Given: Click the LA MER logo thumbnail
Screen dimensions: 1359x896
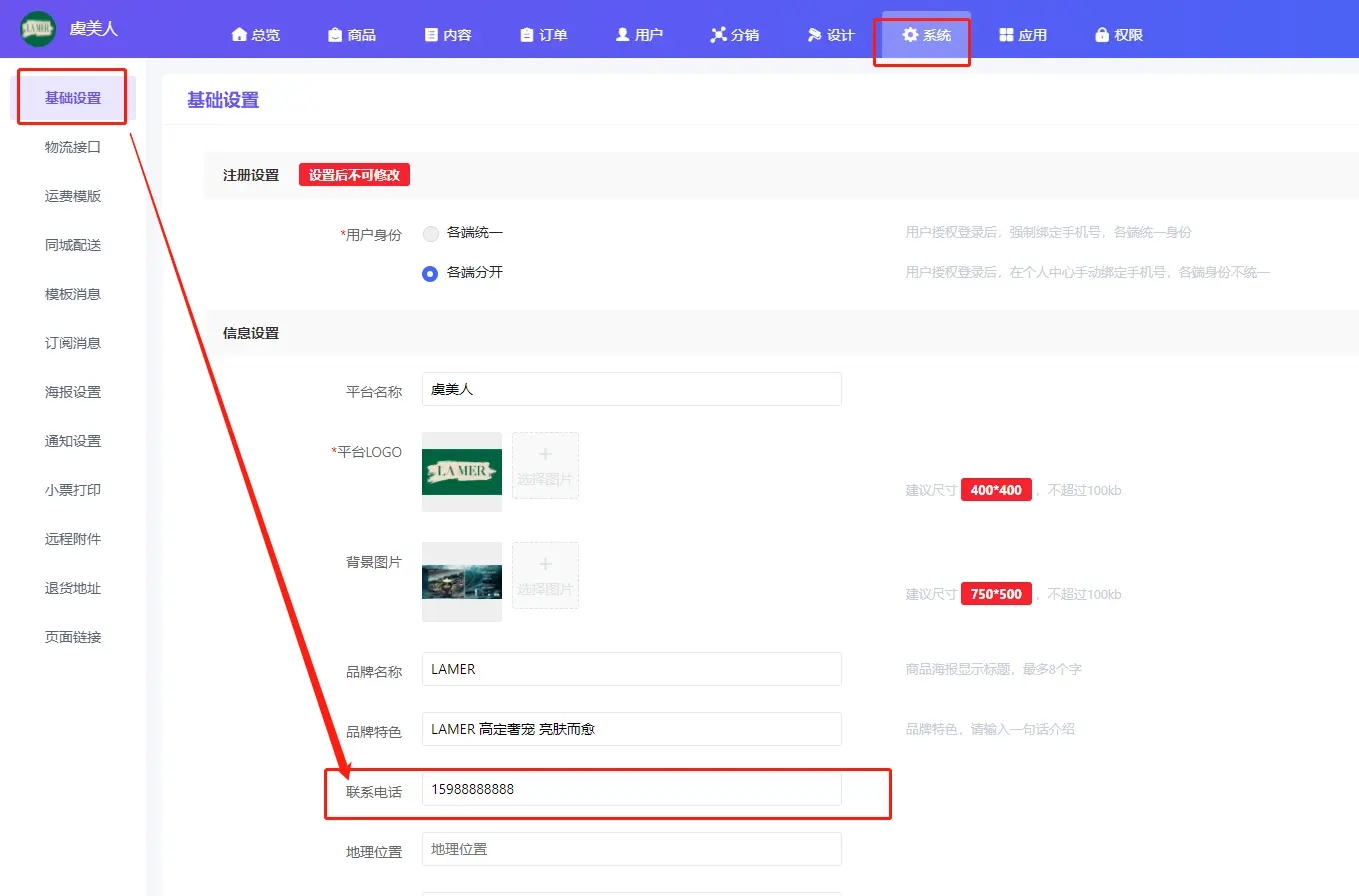Looking at the screenshot, I should tap(462, 471).
